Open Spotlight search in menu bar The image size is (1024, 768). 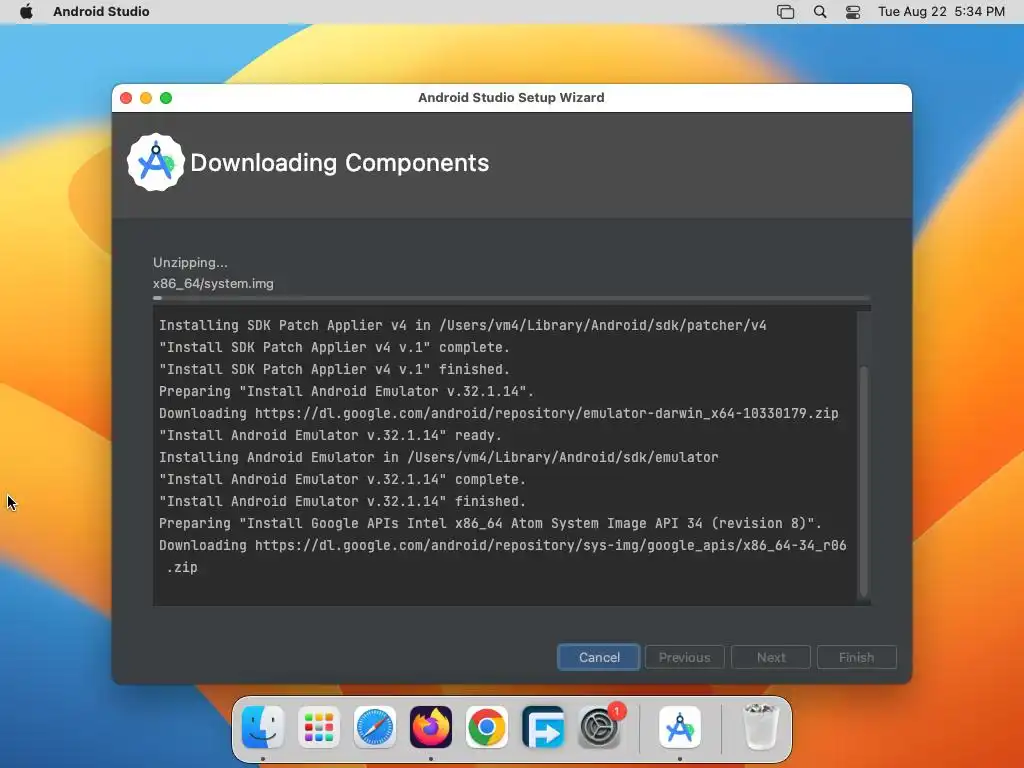[x=820, y=11]
